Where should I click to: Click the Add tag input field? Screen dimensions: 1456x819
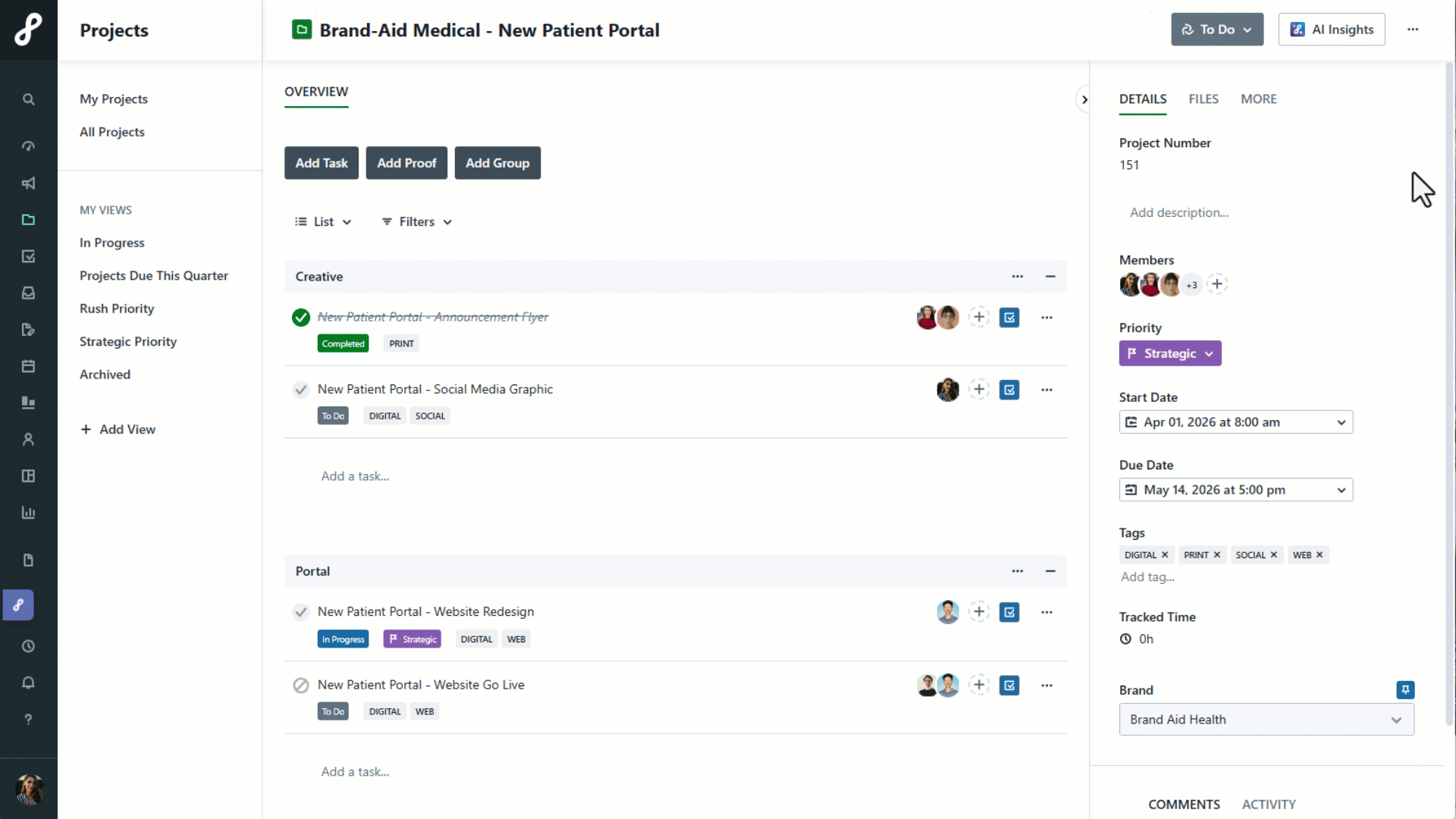tap(1147, 577)
